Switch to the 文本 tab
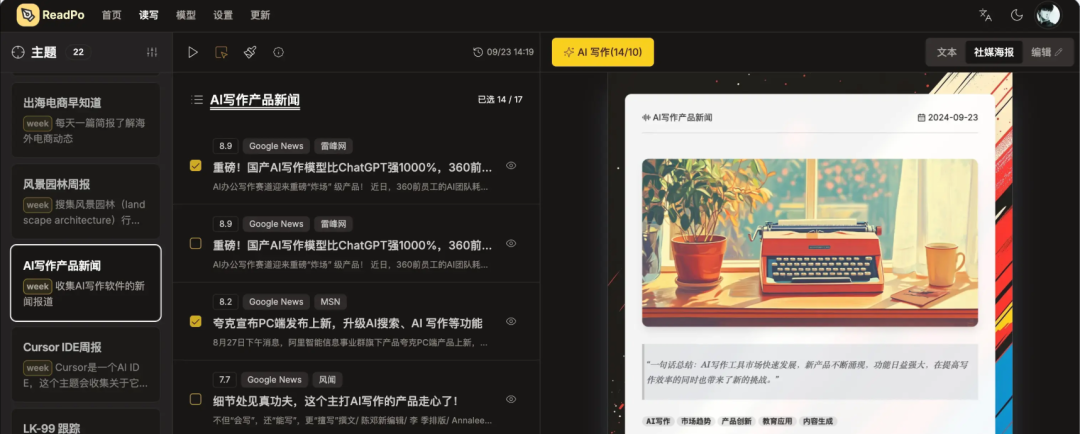The width and height of the screenshot is (1080, 434). click(x=947, y=52)
